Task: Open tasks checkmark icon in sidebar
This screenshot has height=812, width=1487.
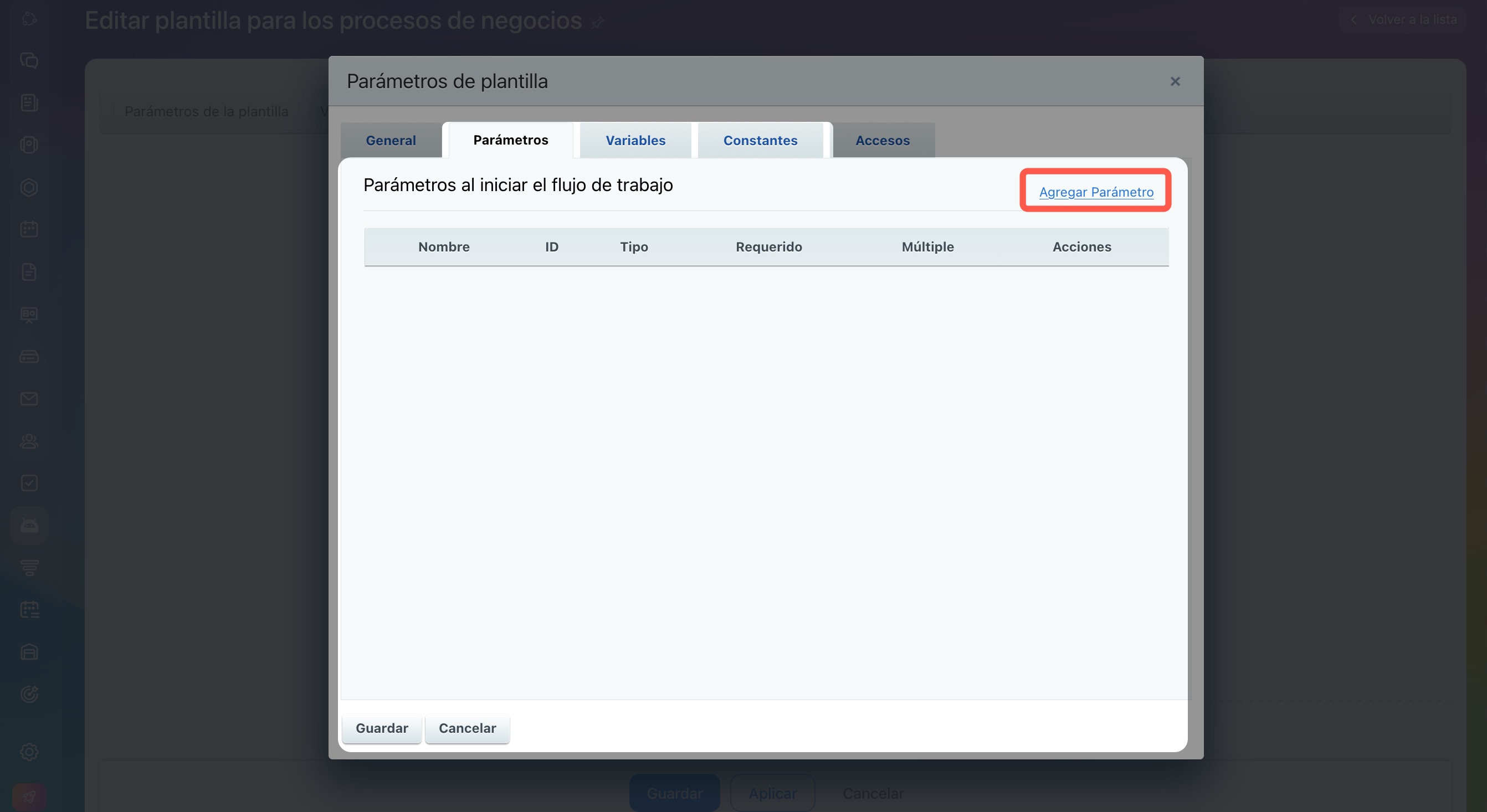Action: [29, 483]
